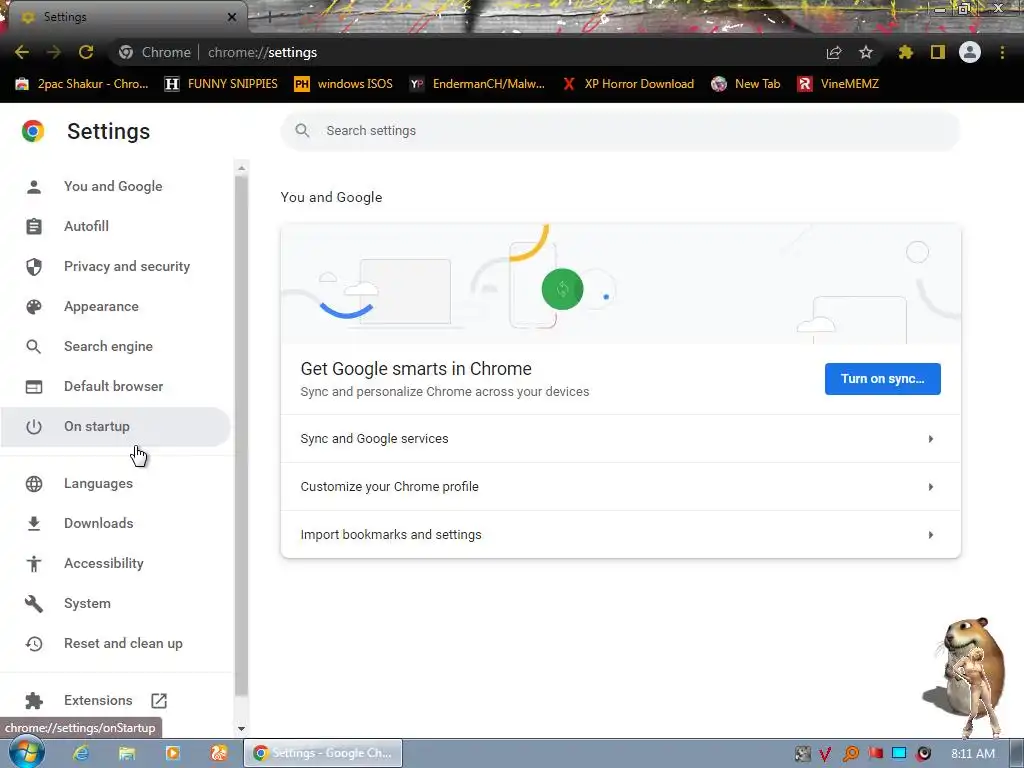Close the Settings tab

232,17
